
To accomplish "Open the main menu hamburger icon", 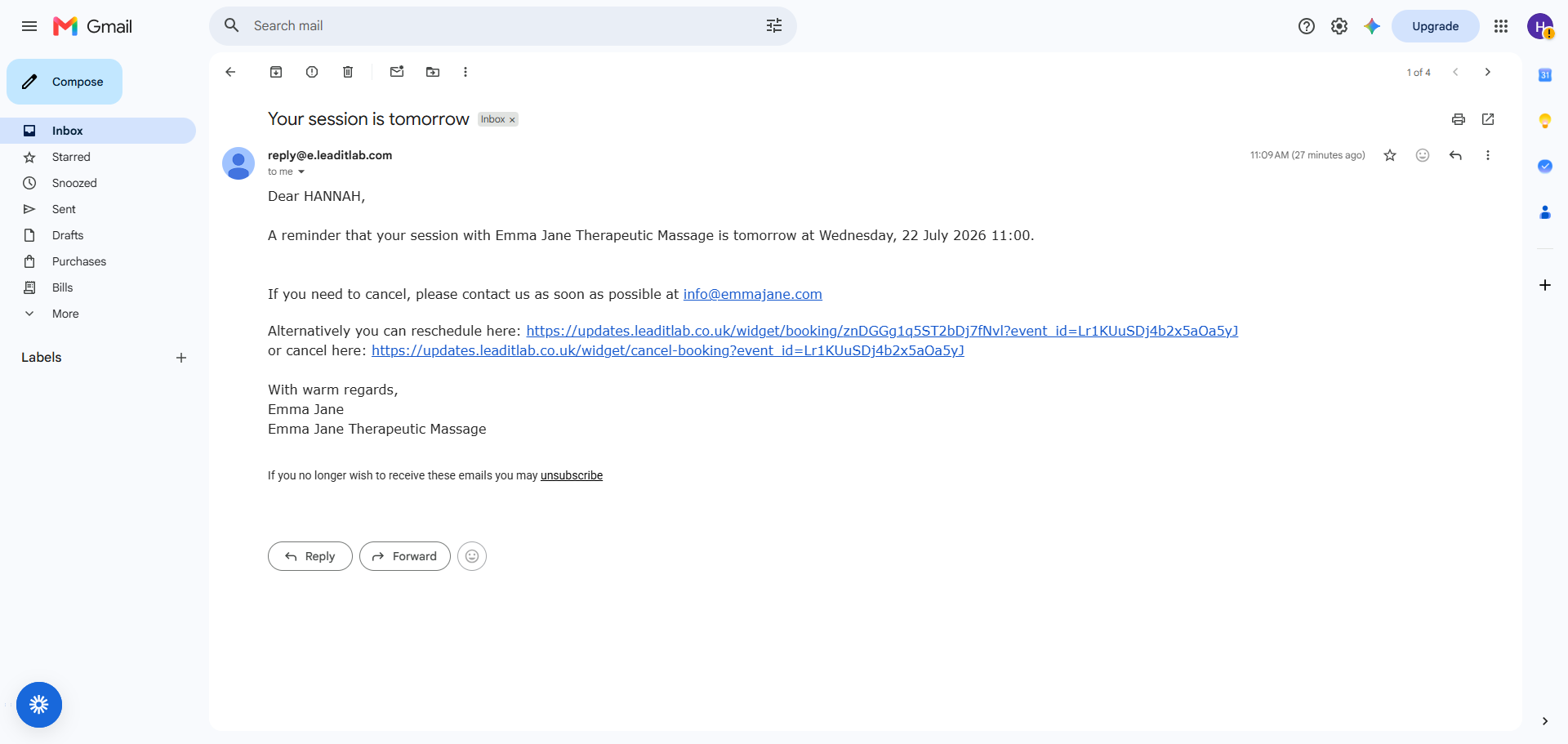I will click(29, 26).
